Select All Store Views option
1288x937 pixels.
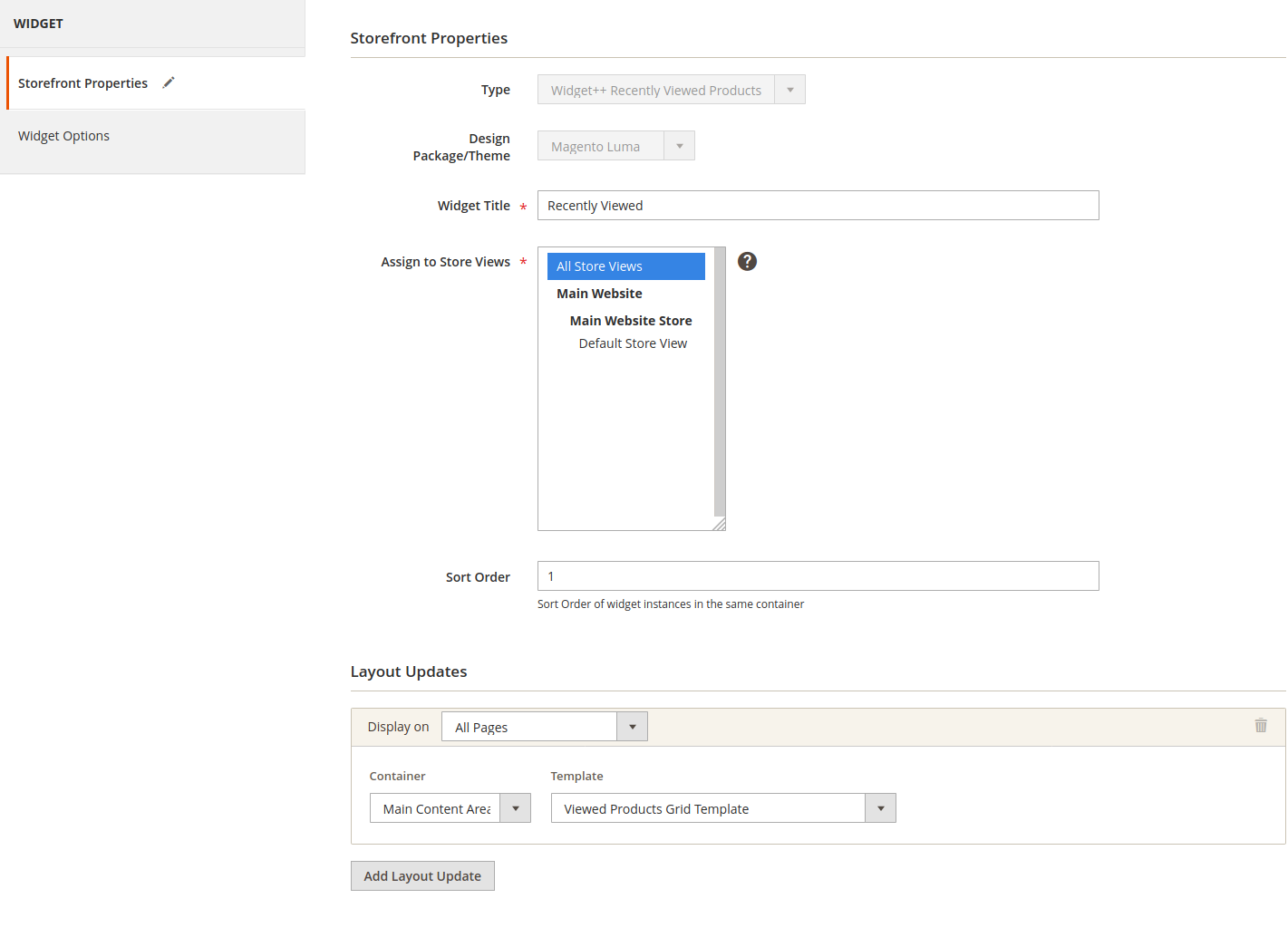(x=625, y=266)
